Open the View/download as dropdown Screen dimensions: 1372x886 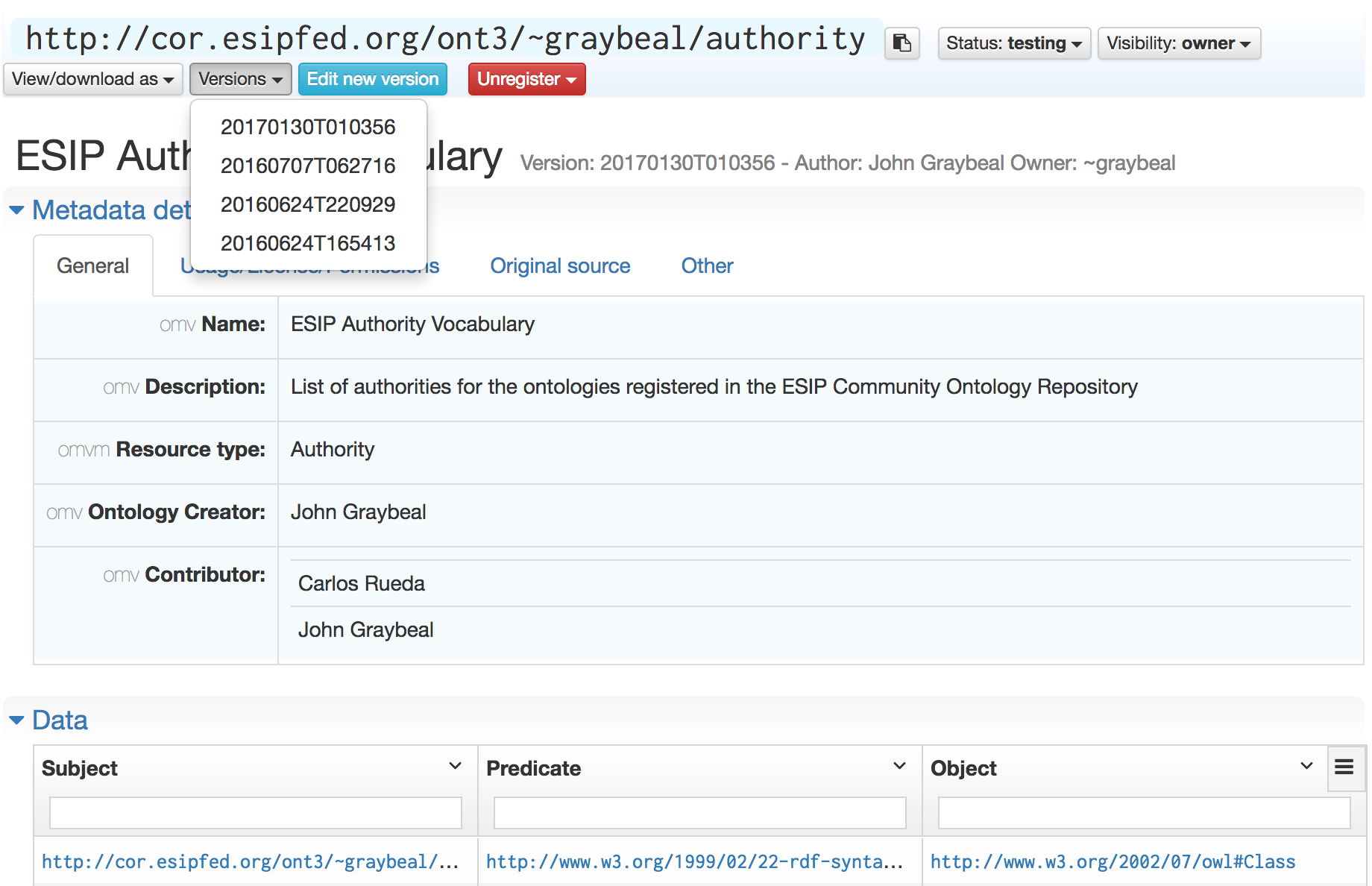point(93,79)
